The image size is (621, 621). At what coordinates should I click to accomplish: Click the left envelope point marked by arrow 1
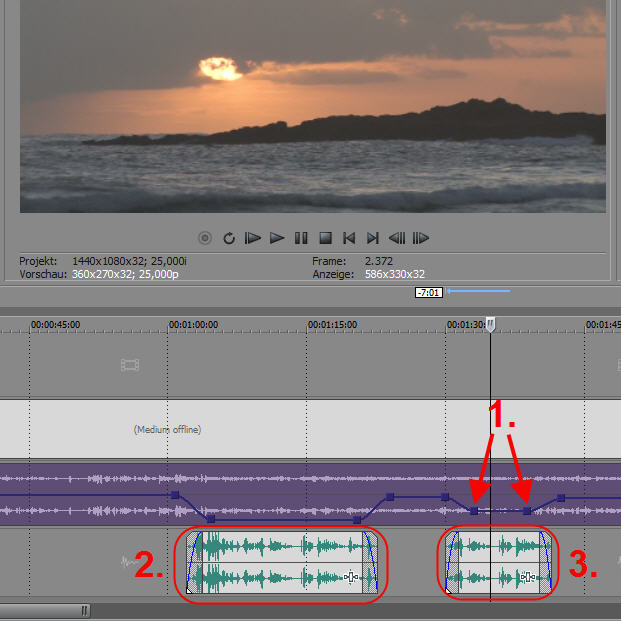(475, 510)
